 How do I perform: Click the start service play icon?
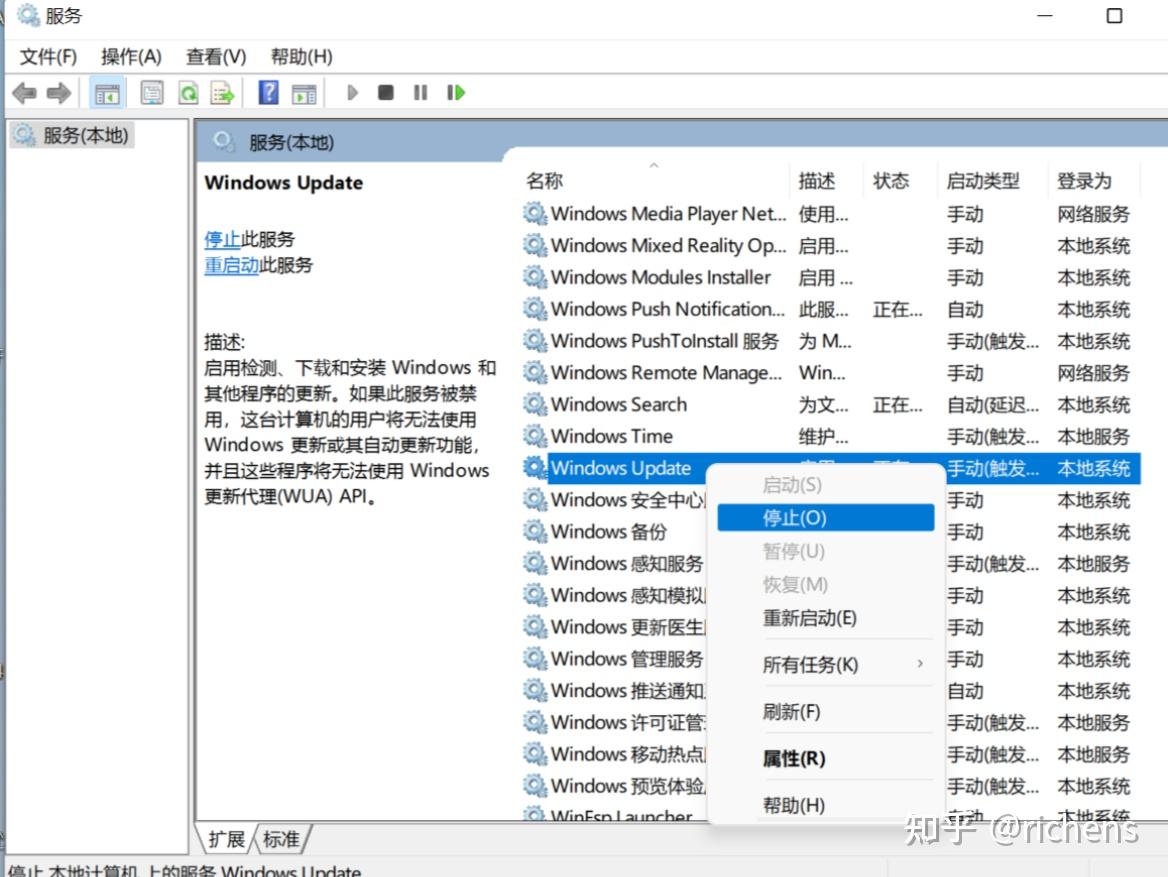[352, 92]
